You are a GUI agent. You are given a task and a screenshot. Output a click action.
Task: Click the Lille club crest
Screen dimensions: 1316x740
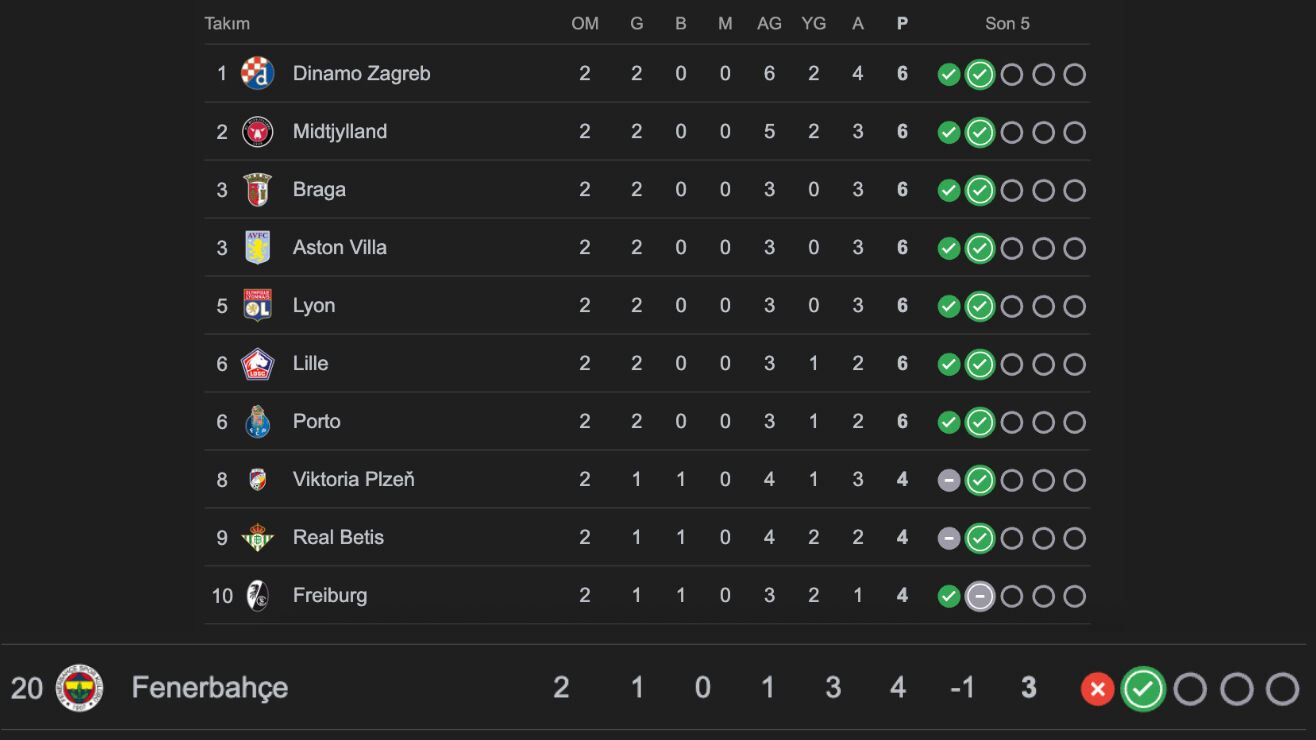click(x=258, y=364)
